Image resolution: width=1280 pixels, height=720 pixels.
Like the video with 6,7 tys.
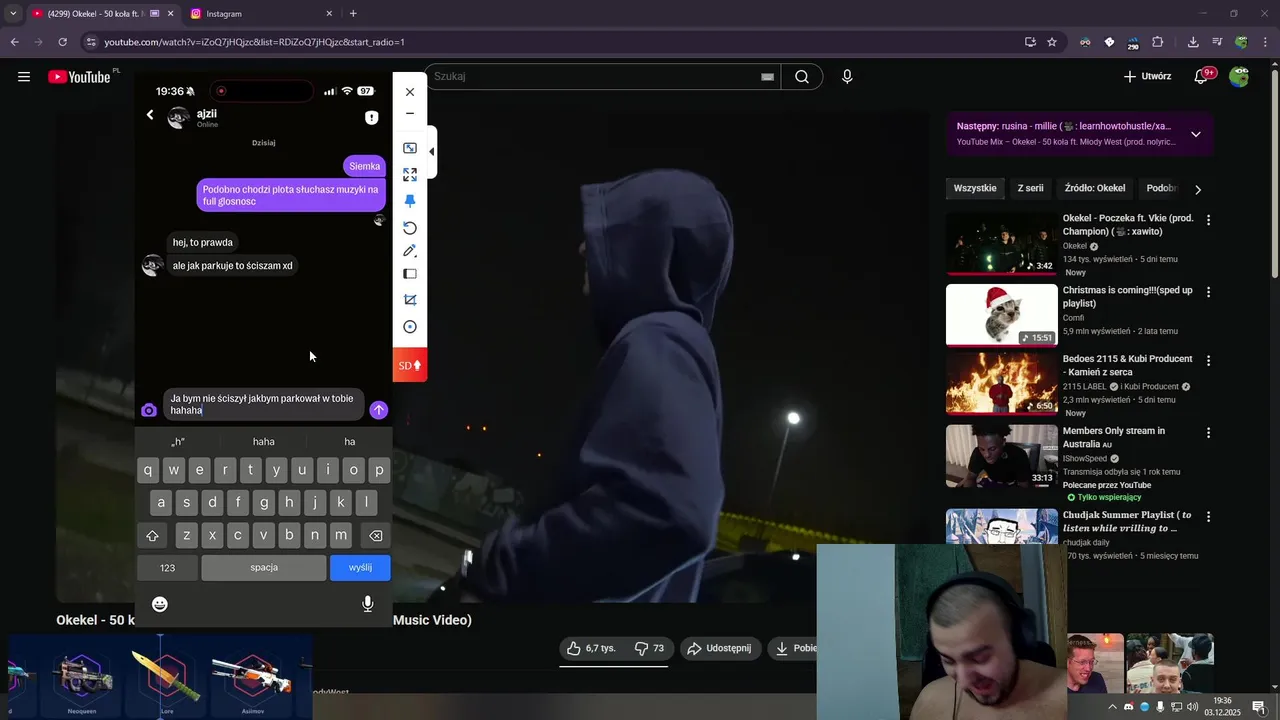pos(591,648)
